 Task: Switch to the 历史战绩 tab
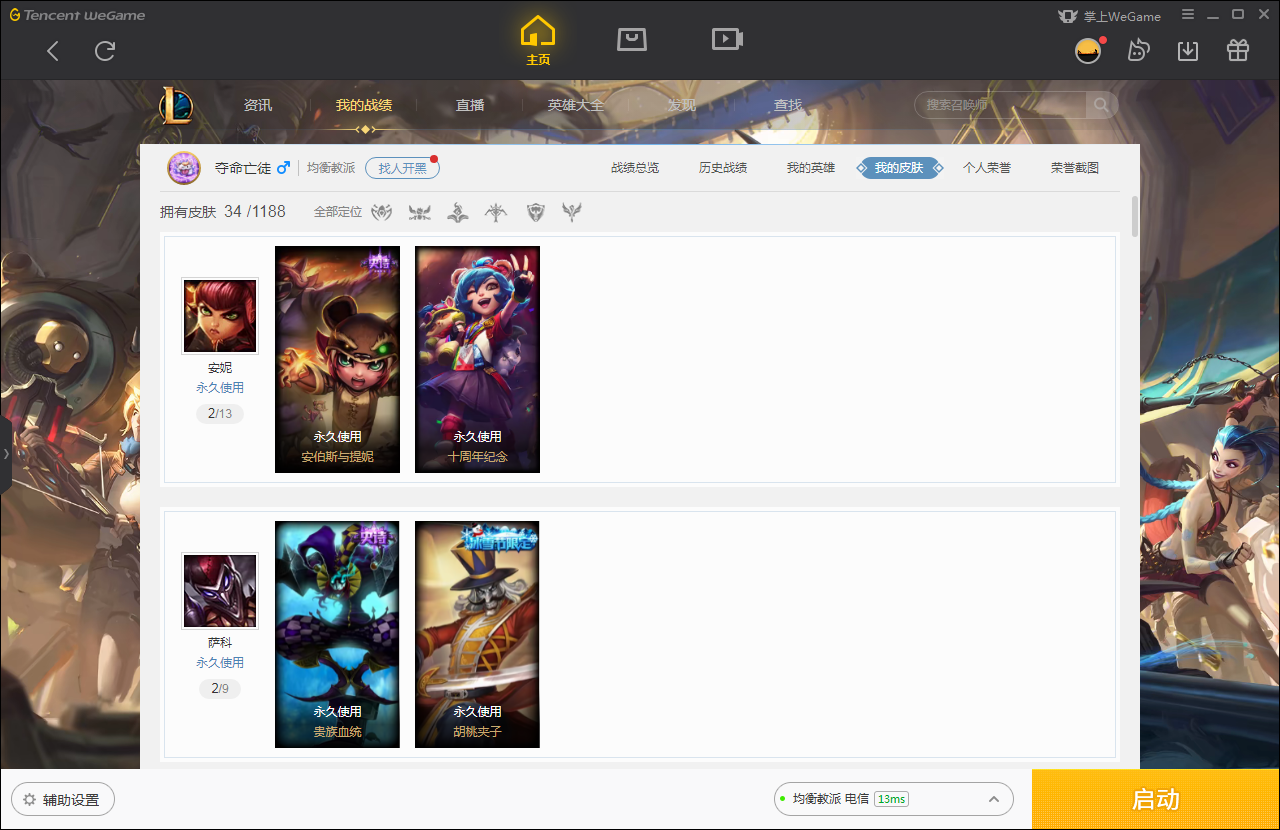pos(722,168)
